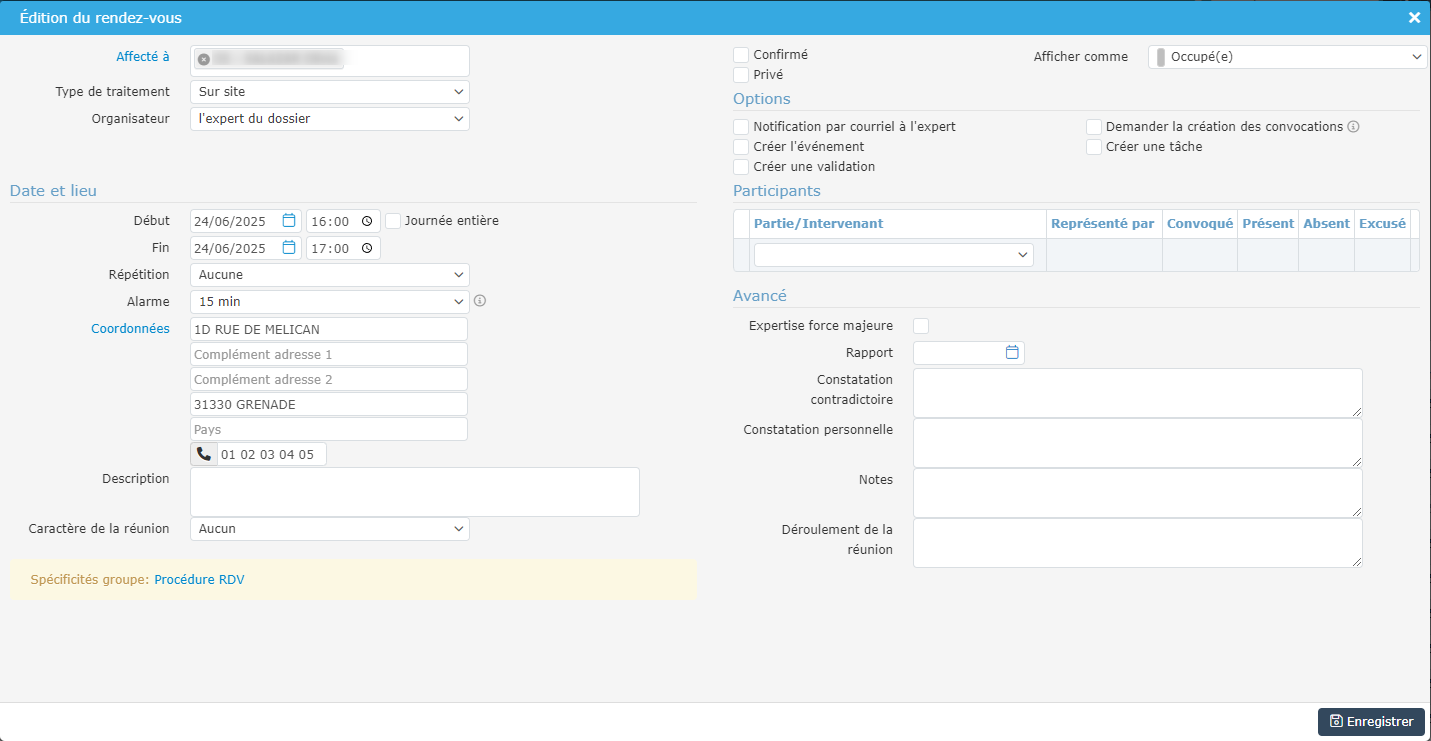1431x741 pixels.
Task: Click info icon beside convocations option
Action: tap(1354, 127)
